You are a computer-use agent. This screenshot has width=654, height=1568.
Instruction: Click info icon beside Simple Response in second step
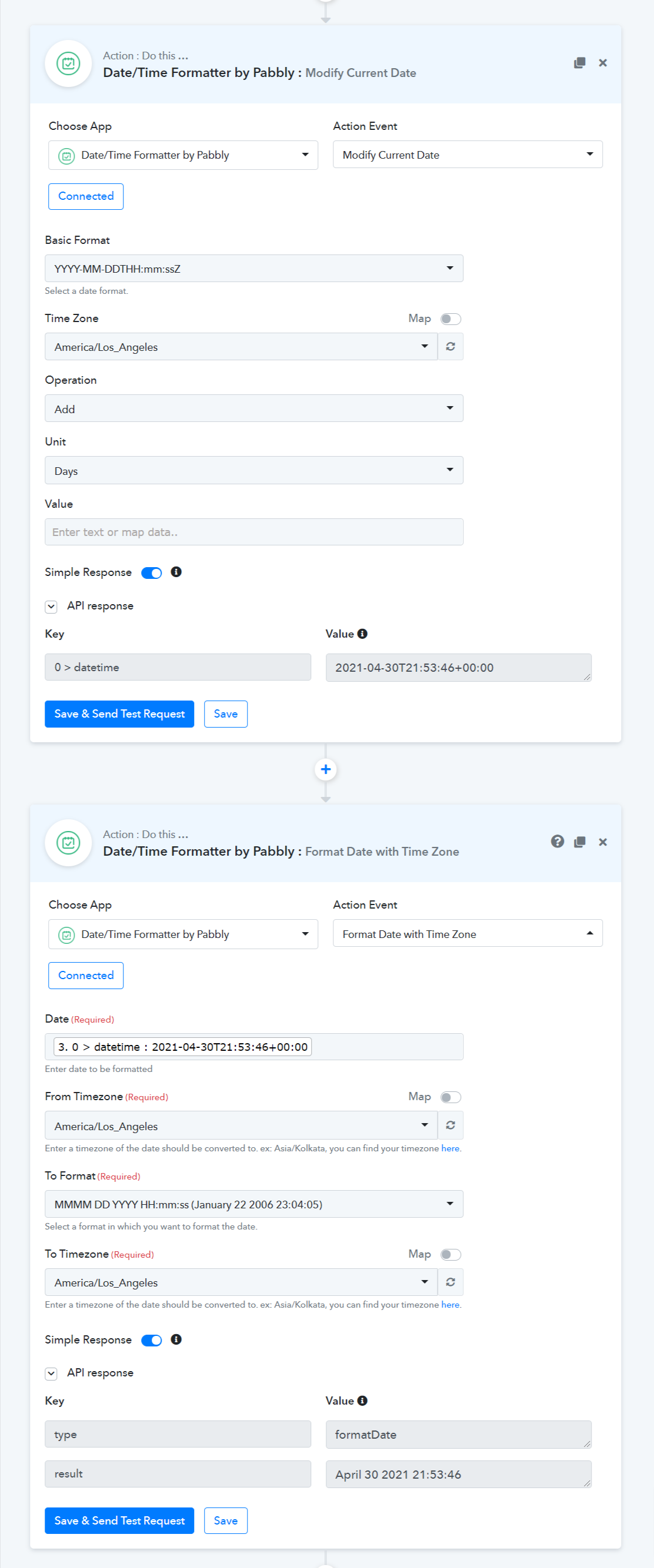pyautogui.click(x=176, y=1339)
